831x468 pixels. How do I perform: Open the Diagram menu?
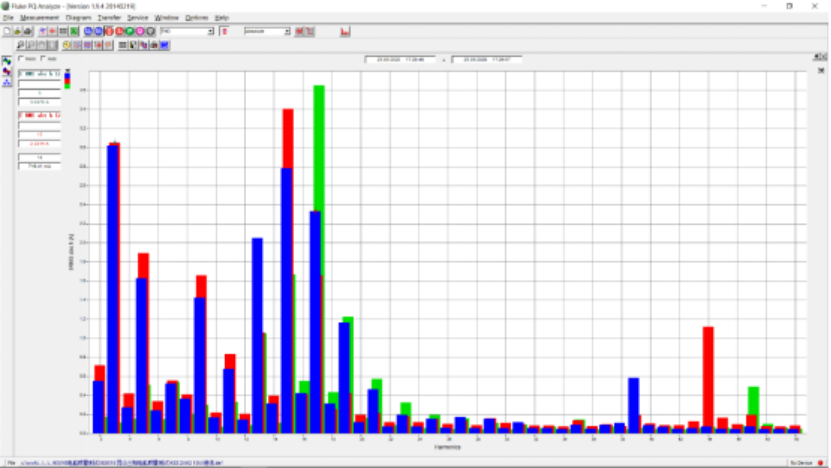(x=78, y=18)
